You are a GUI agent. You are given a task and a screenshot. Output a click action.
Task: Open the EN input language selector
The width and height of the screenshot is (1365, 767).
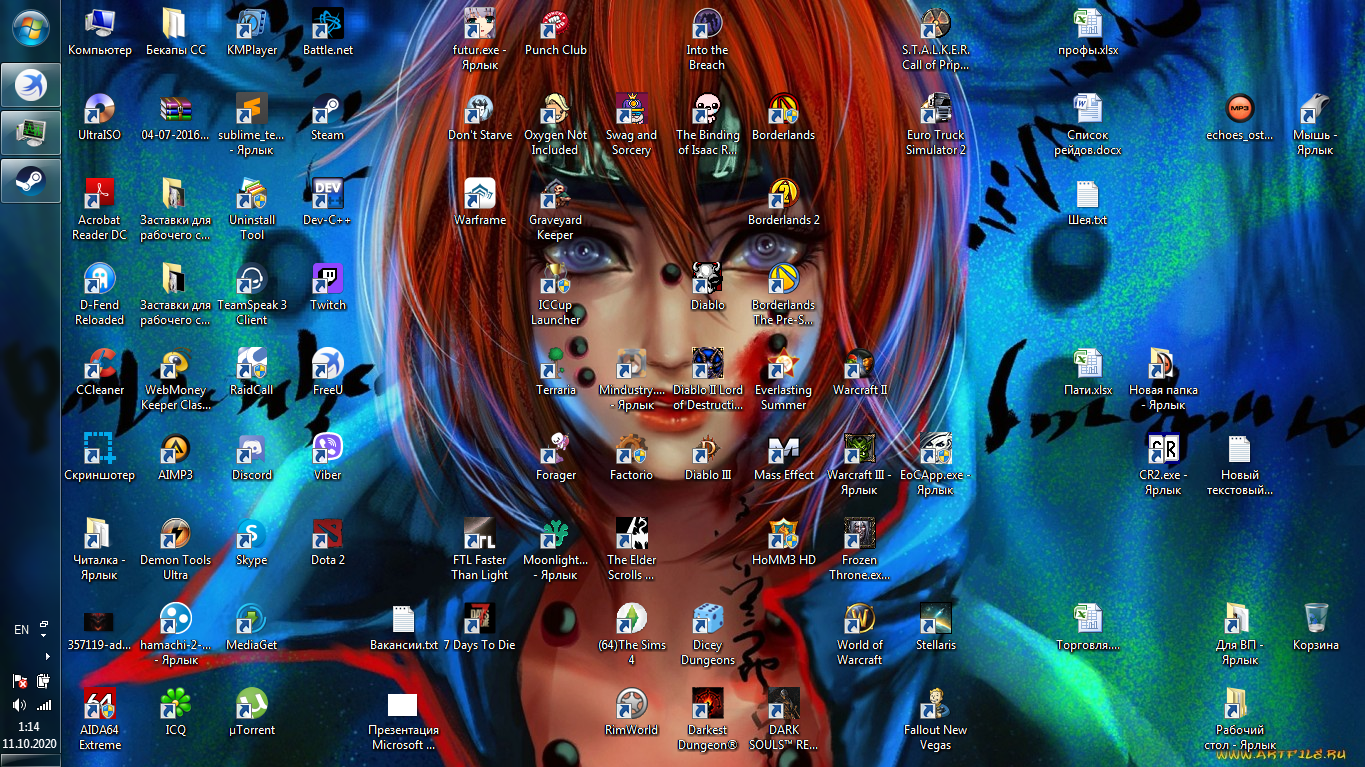pyautogui.click(x=21, y=630)
